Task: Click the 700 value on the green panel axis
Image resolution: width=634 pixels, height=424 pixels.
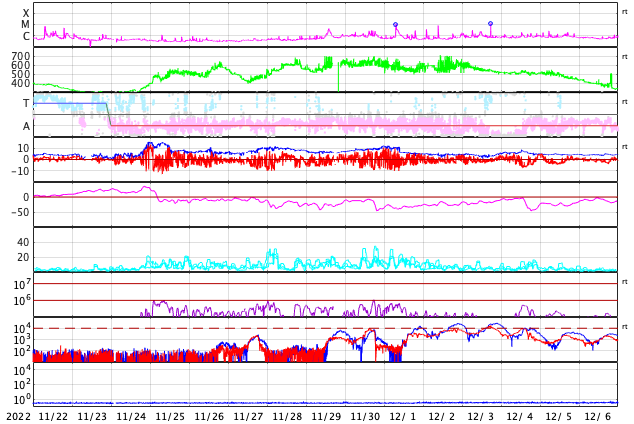Action: click(21, 57)
